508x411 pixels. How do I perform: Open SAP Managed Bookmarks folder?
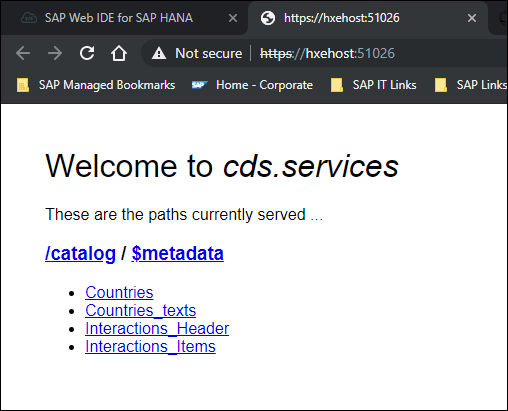pyautogui.click(x=96, y=85)
